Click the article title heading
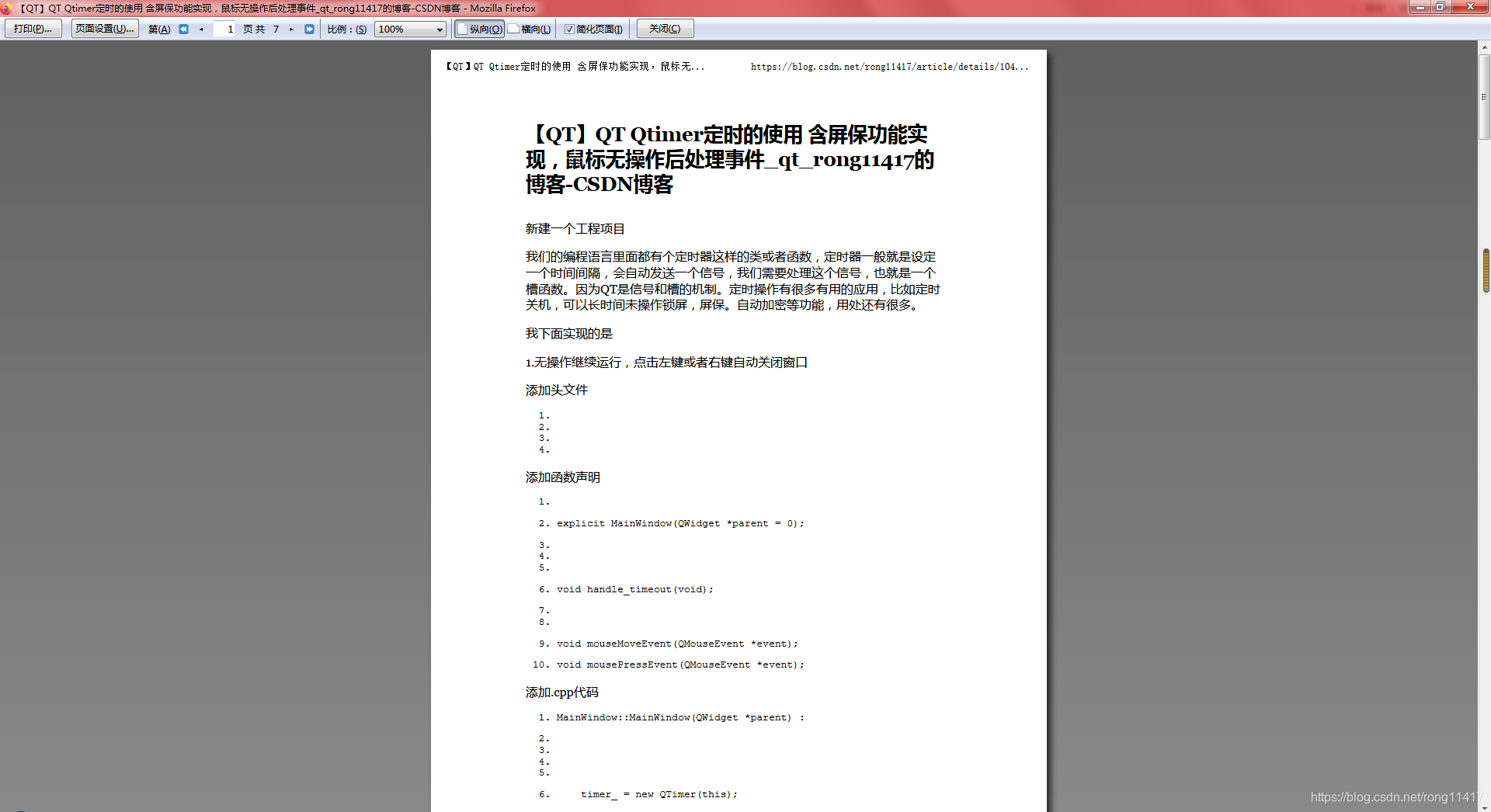Screen dimensions: 1491x812 729,159
